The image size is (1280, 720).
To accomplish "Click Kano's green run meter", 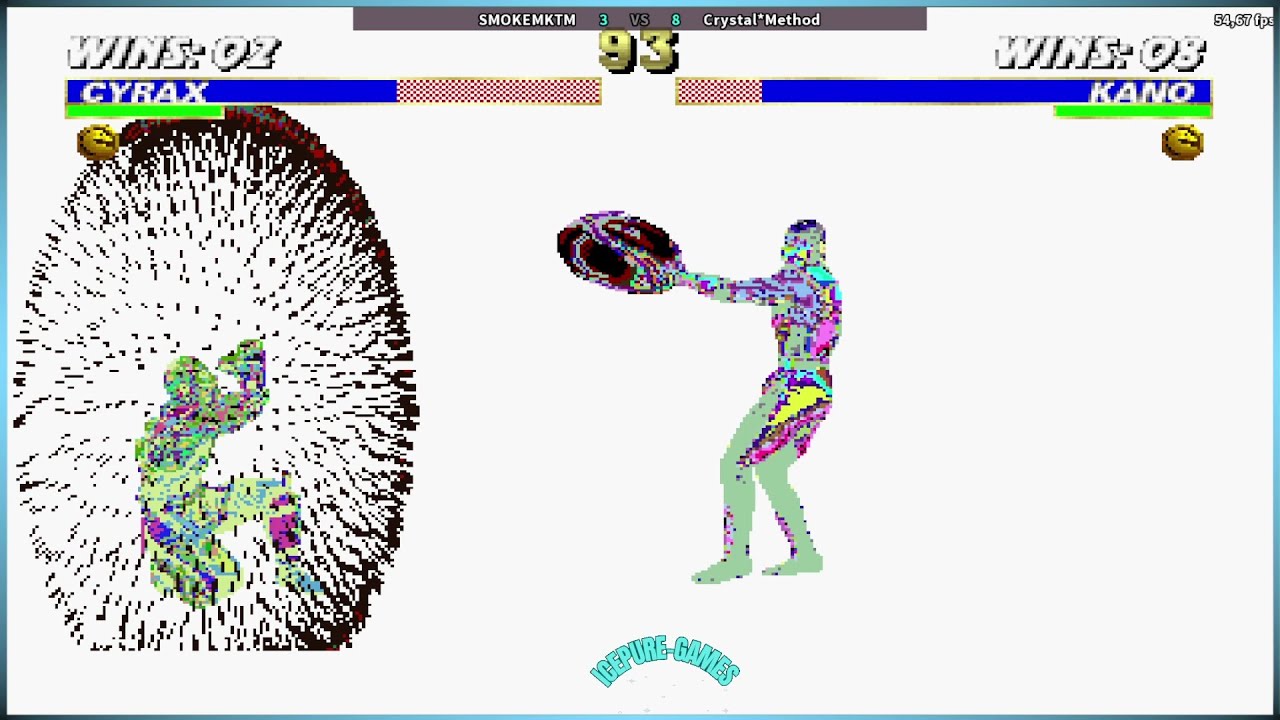I will coord(1133,111).
